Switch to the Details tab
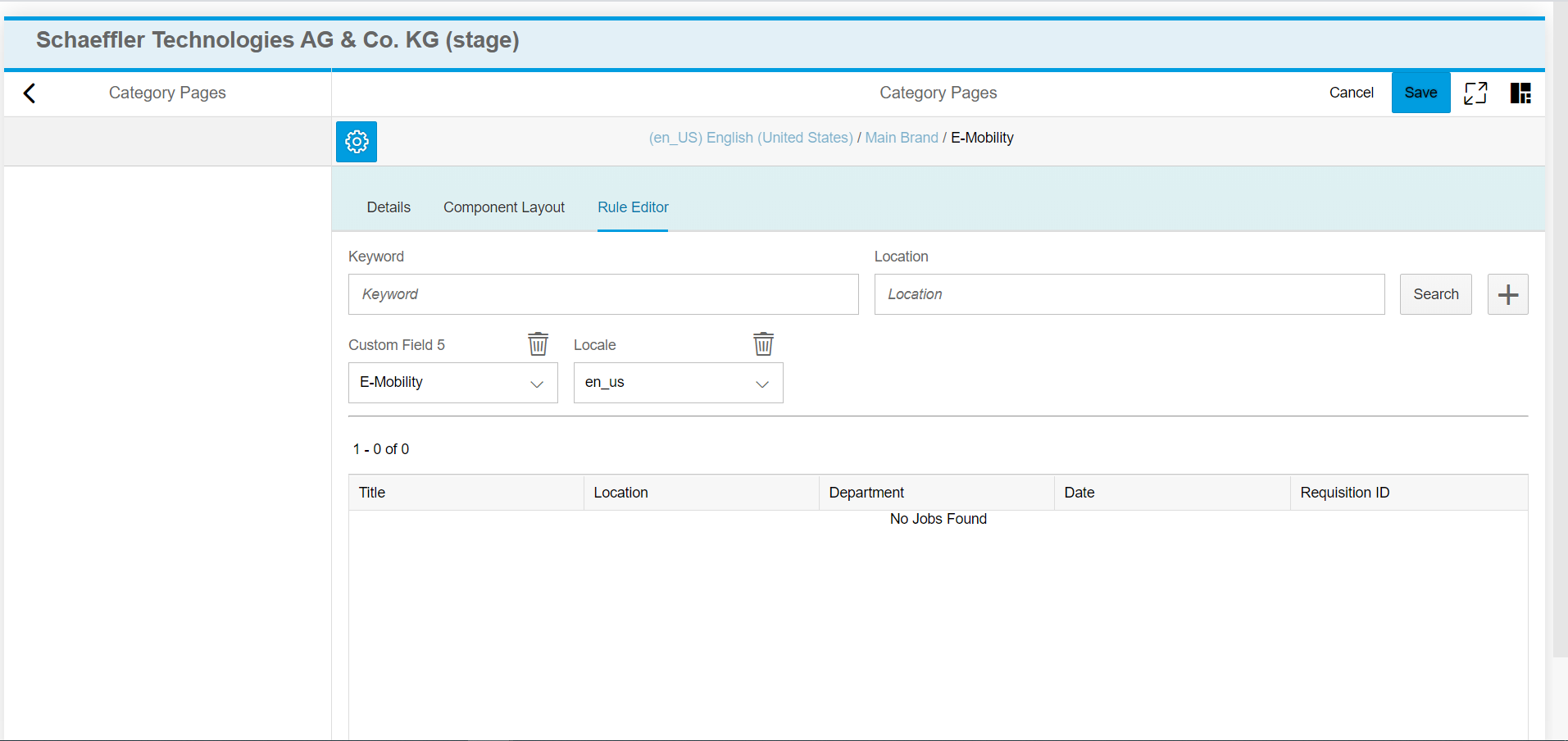 tap(389, 207)
